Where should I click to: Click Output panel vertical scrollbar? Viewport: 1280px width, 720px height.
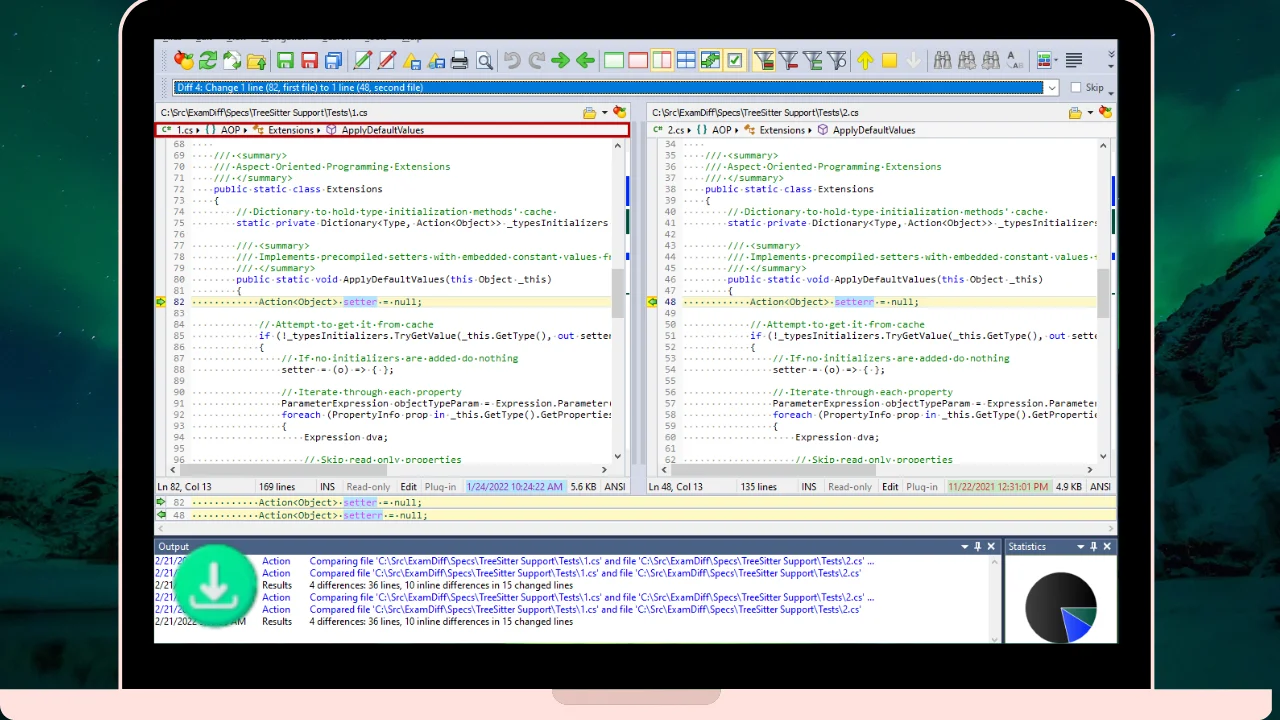[994, 599]
